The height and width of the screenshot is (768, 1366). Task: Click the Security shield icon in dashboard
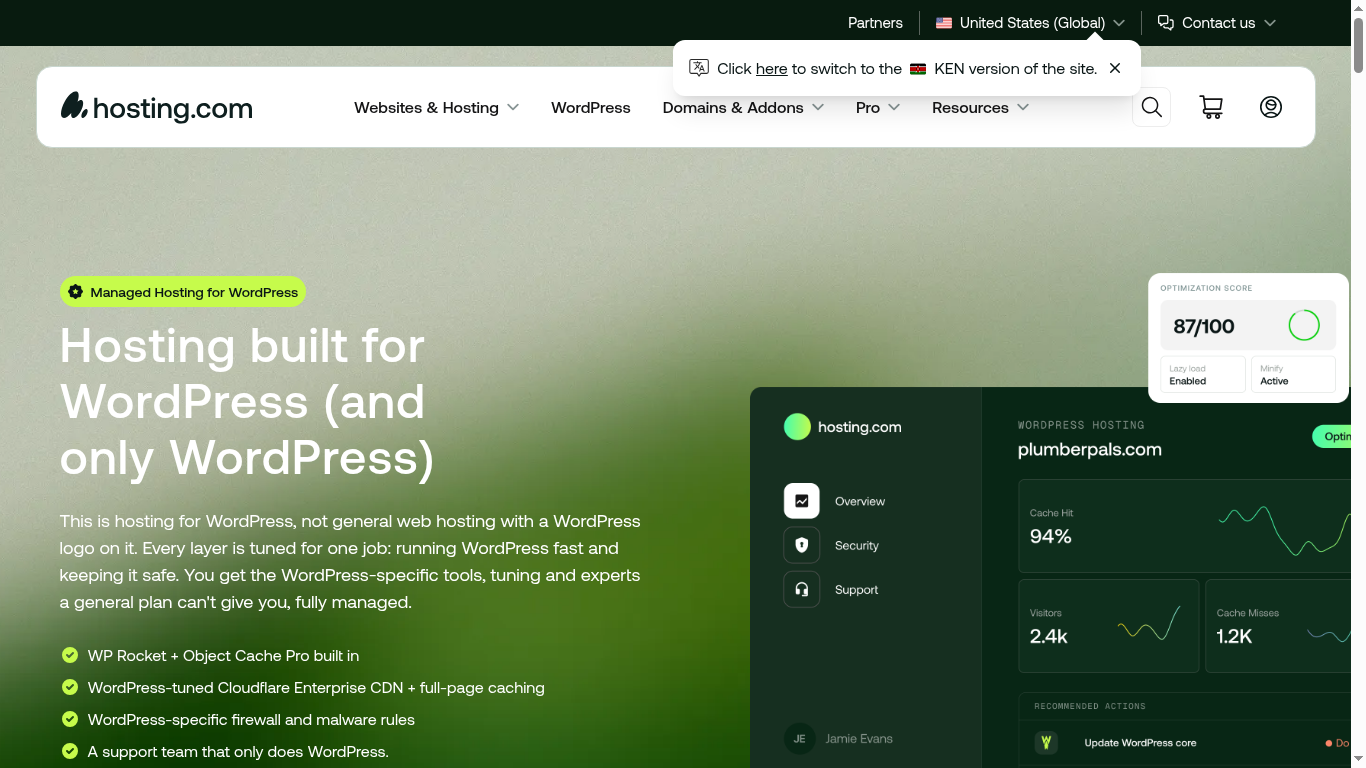click(x=802, y=545)
